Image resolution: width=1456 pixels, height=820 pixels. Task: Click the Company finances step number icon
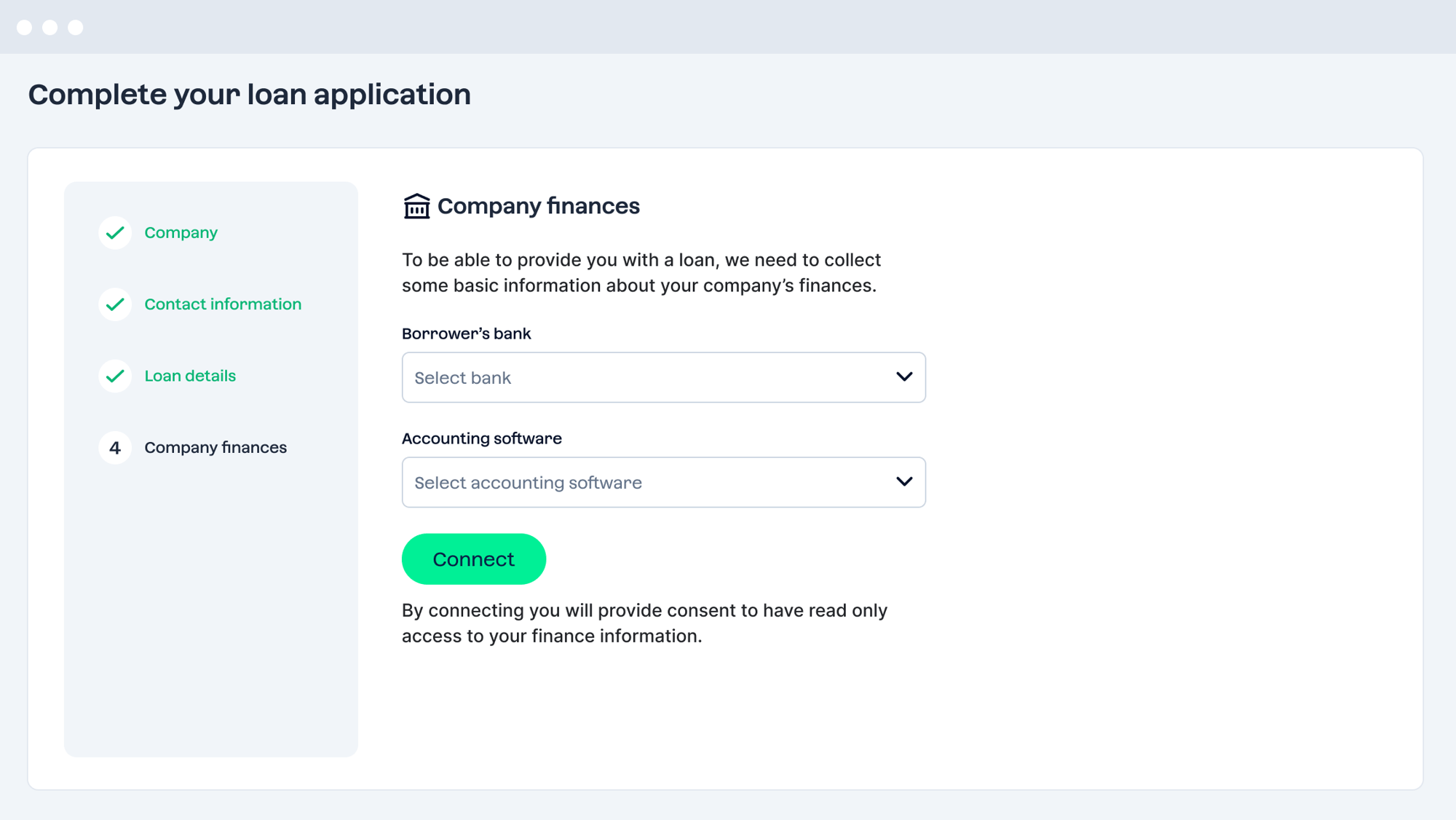pyautogui.click(x=114, y=447)
